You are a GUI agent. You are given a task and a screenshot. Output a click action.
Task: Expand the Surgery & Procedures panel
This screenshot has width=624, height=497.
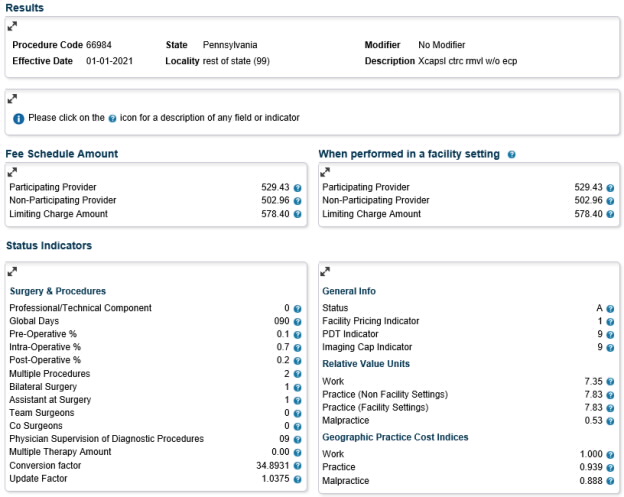coord(12,271)
